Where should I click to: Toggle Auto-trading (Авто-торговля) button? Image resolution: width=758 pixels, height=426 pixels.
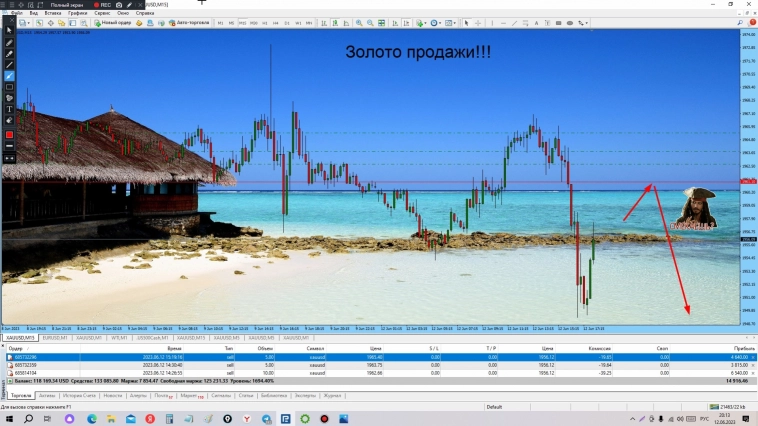[x=193, y=22]
